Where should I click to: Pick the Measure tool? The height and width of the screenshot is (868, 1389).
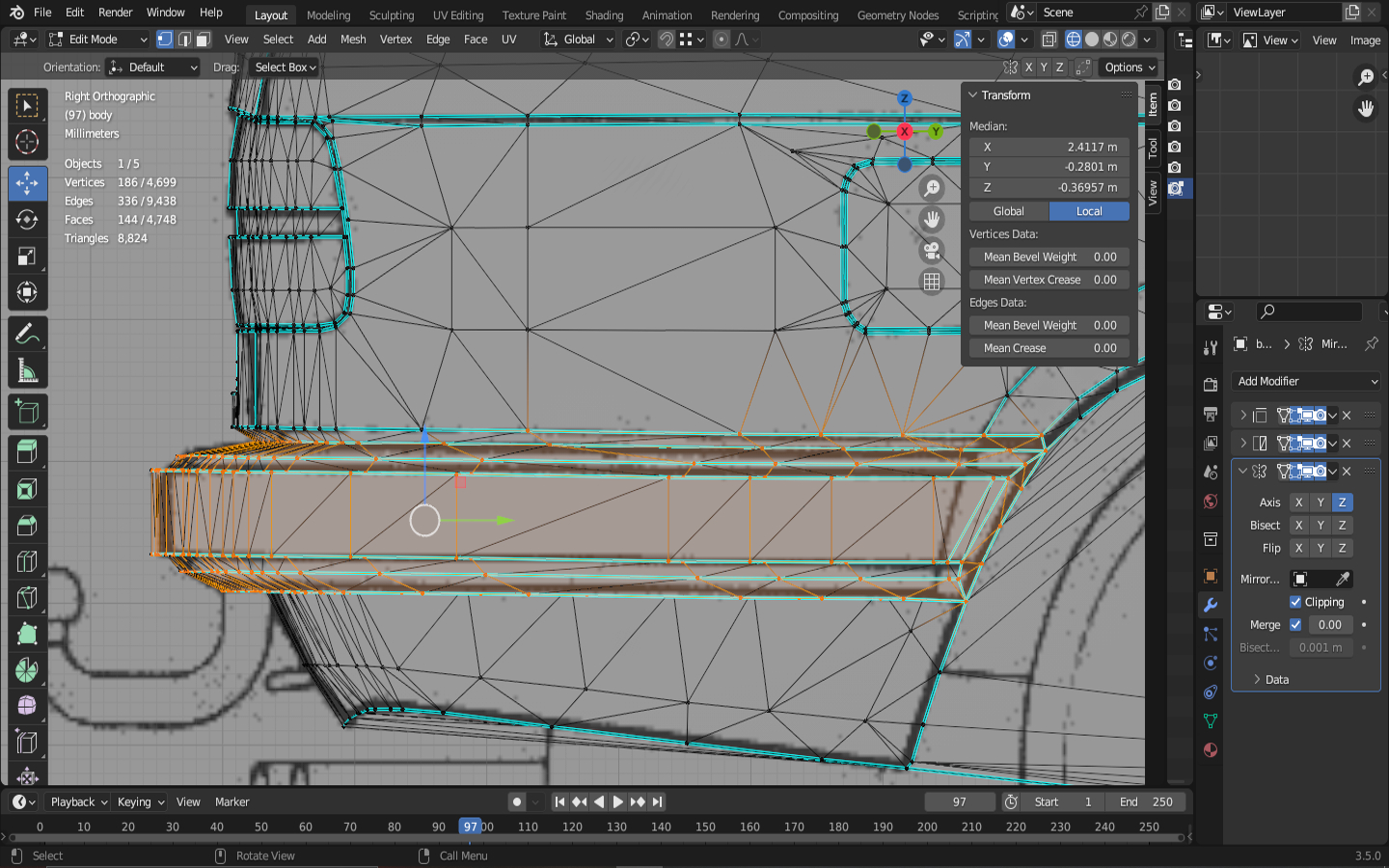pyautogui.click(x=27, y=372)
